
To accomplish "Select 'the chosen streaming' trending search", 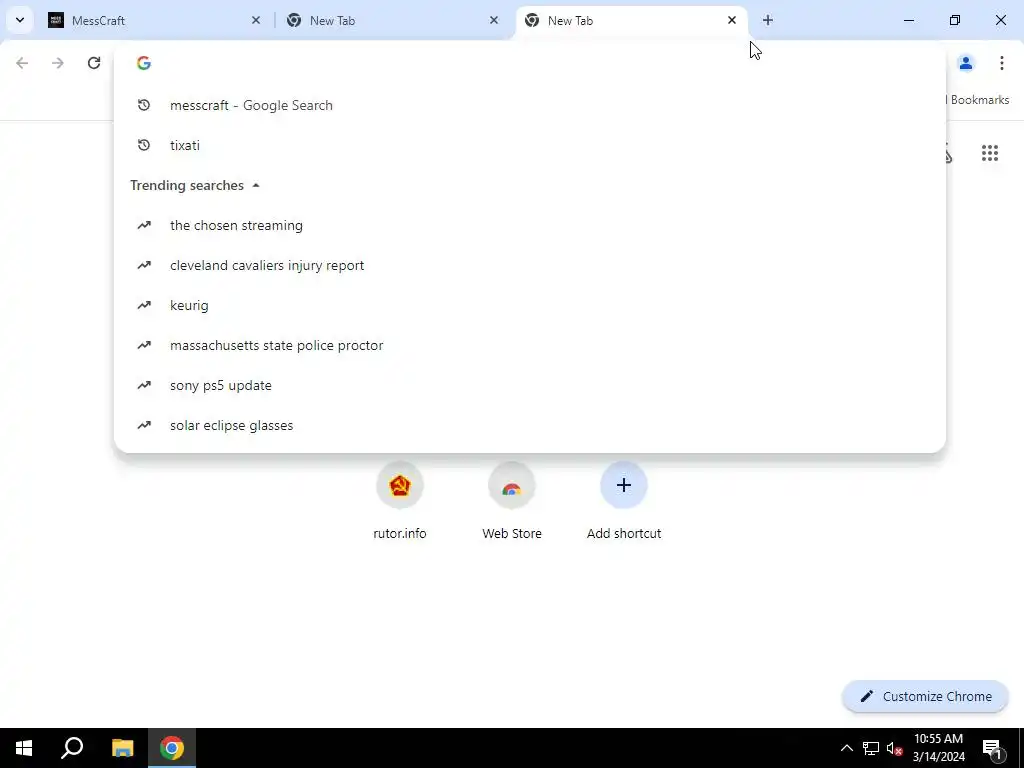I will pyautogui.click(x=530, y=225).
